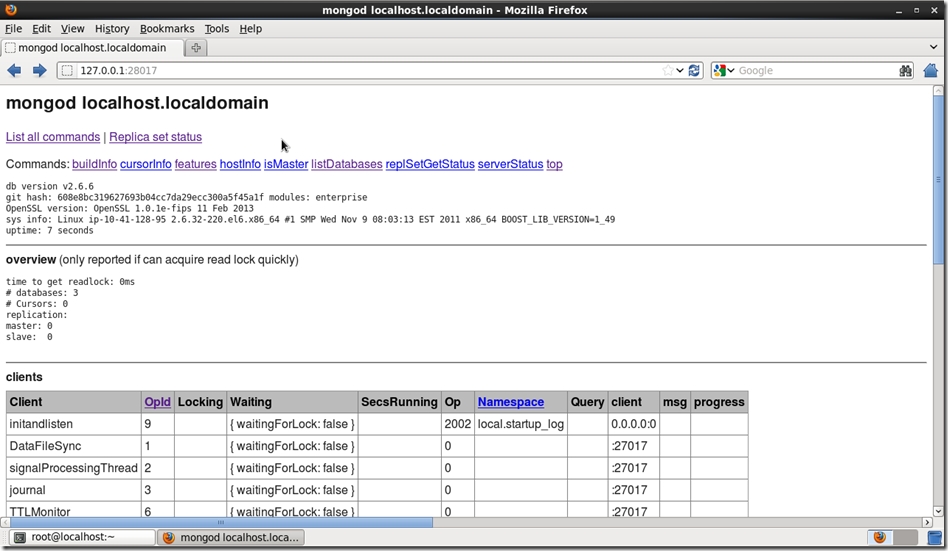Image resolution: width=948 pixels, height=551 pixels.
Task: Click the initandlisten client cell
Action: coord(74,424)
